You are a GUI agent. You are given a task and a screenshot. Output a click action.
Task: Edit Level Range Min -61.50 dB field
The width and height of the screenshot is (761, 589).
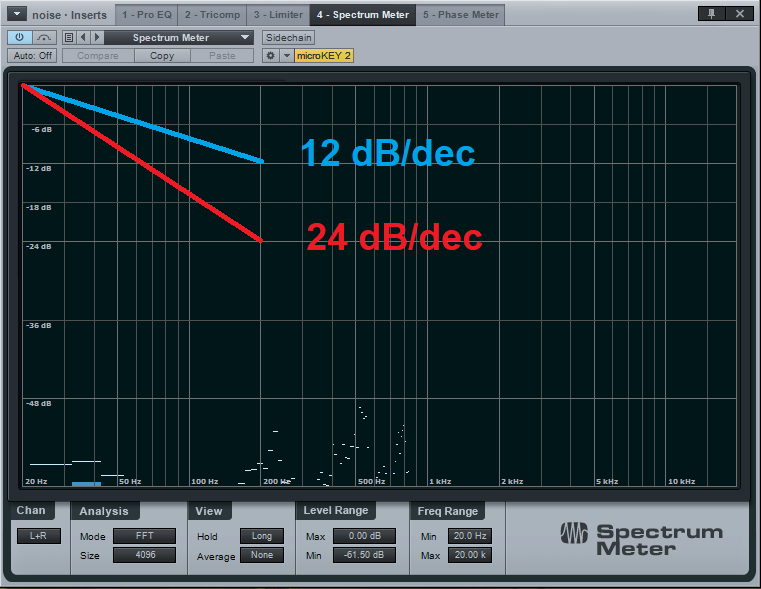364,555
